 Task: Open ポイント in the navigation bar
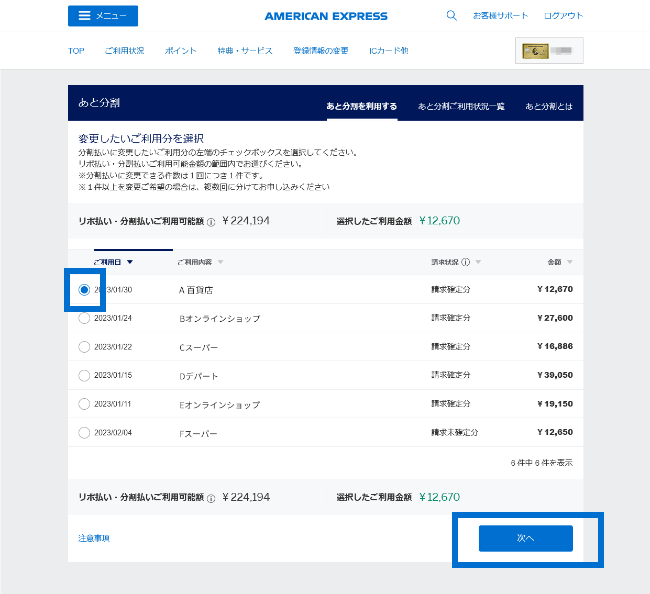point(180,51)
